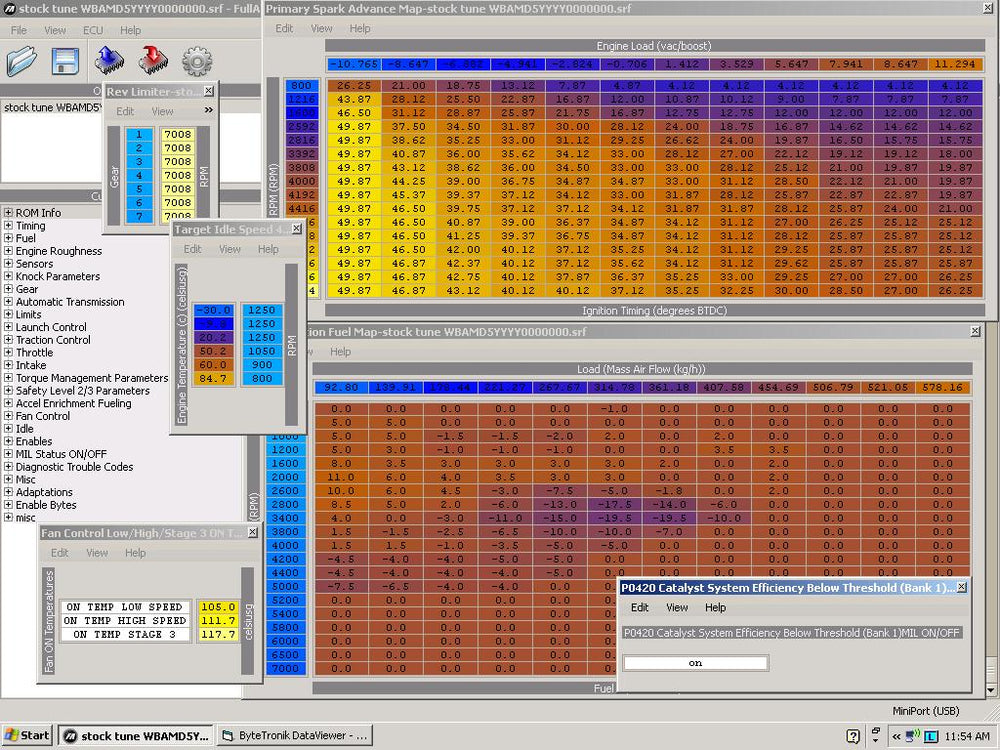The width and height of the screenshot is (1000, 750).
Task: Expand the Diagnostic Trouble Codes node
Action: click(9, 467)
